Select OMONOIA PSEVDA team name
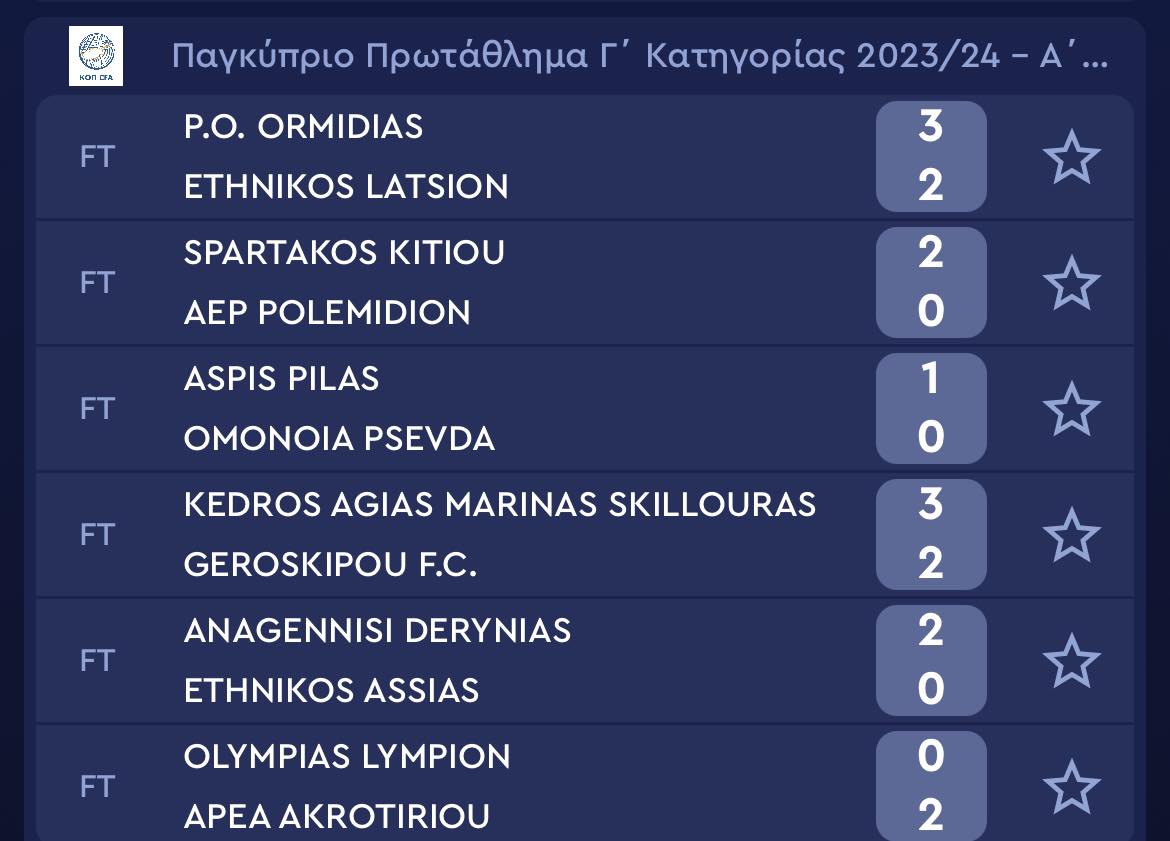 (x=340, y=439)
